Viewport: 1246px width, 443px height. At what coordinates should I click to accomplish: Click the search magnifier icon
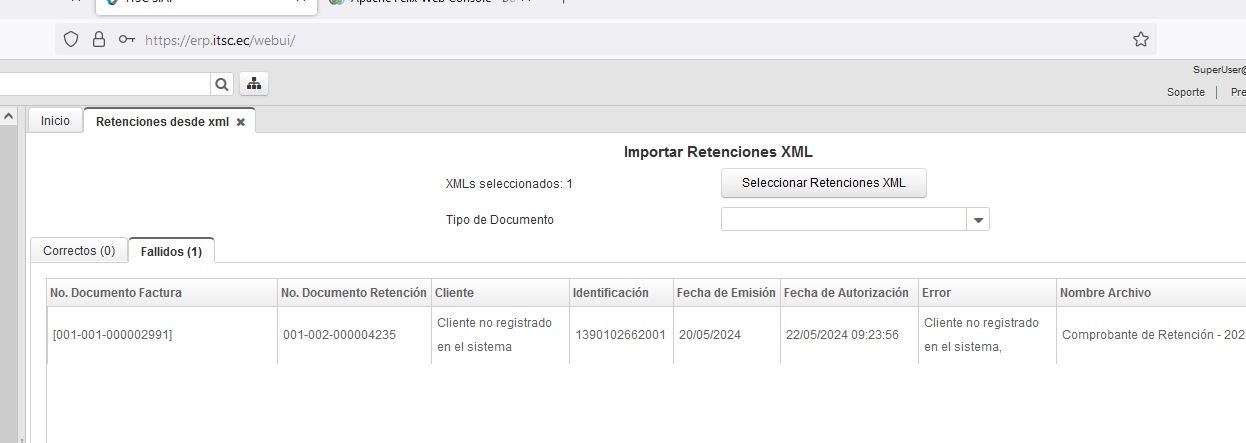(222, 84)
